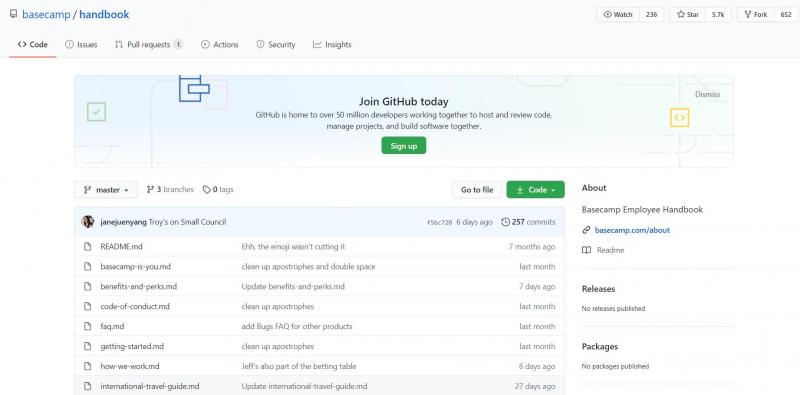Click the 652 forks count
800x395 pixels.
(x=786, y=14)
